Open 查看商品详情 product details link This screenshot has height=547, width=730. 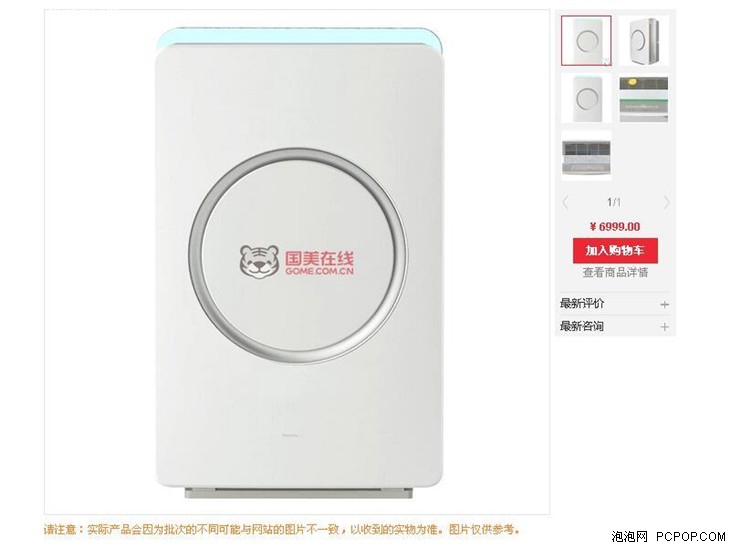[615, 273]
